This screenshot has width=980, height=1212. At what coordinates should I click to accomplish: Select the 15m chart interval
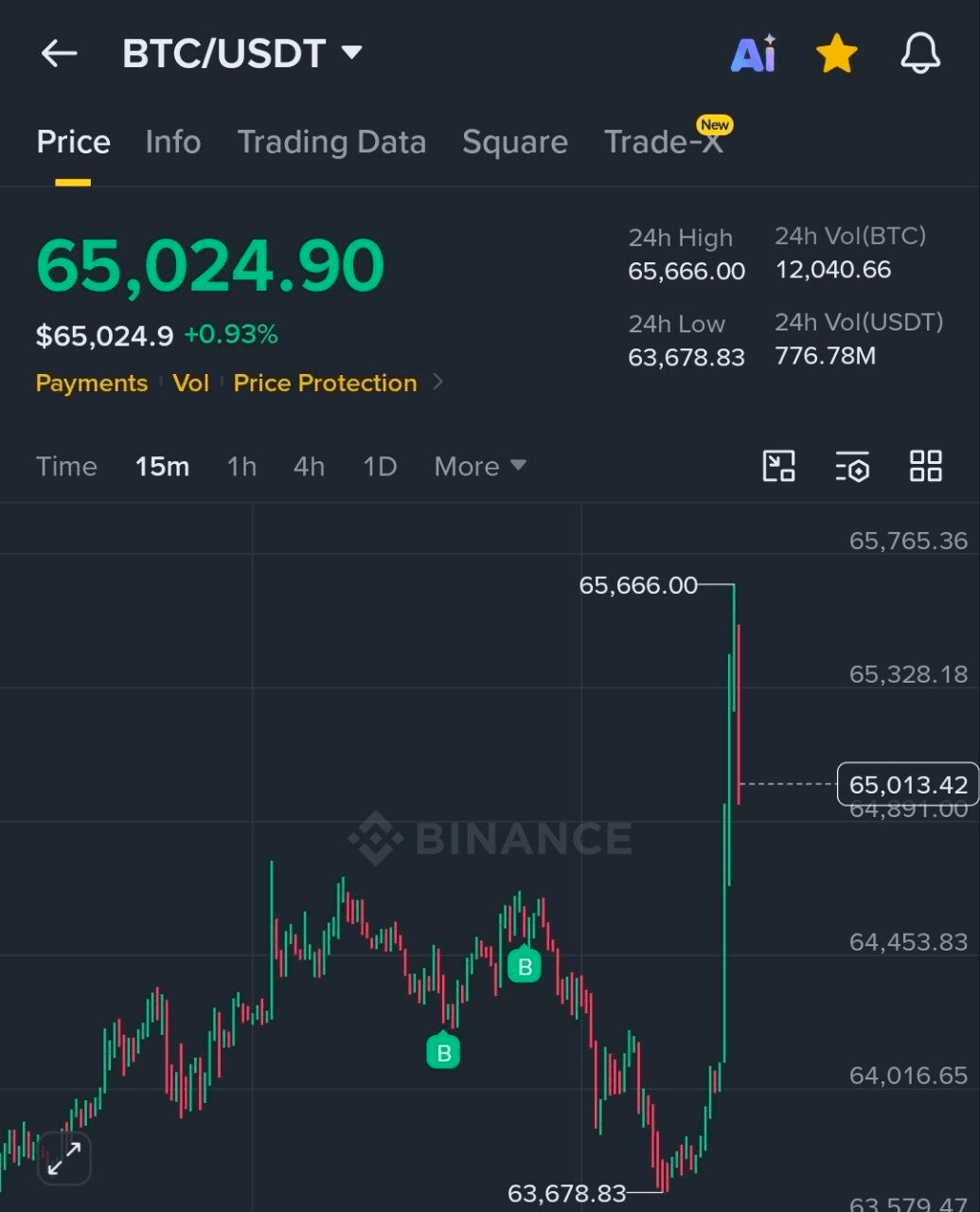162,467
